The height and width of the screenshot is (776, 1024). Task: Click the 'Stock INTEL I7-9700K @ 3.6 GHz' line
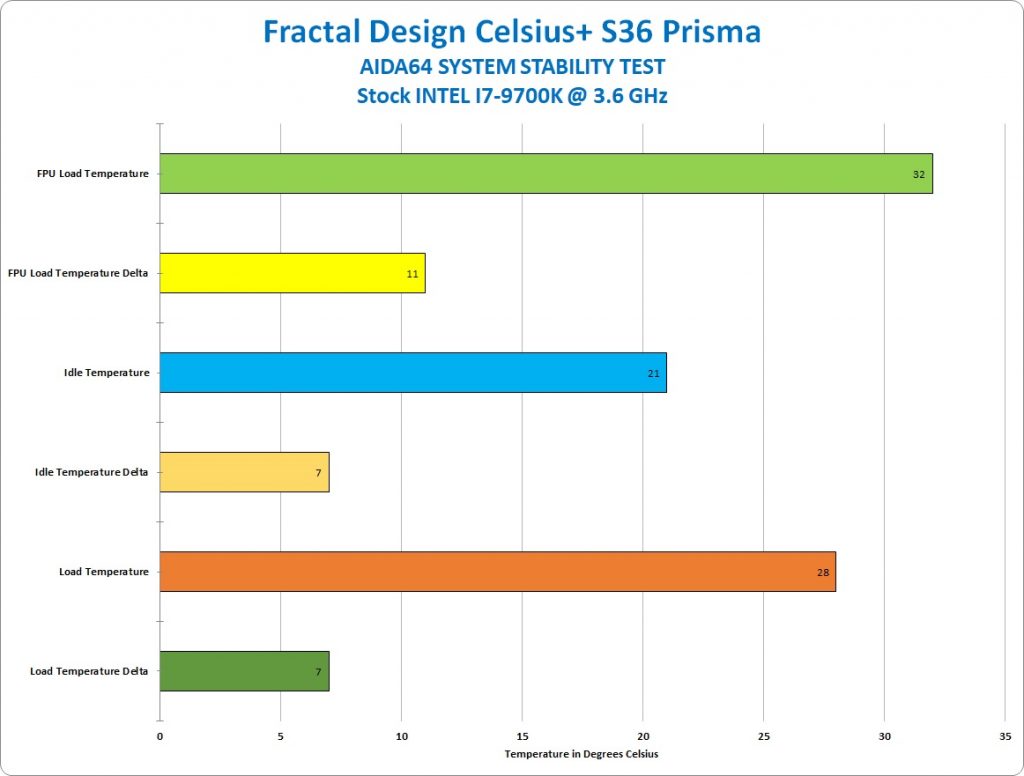512,96
